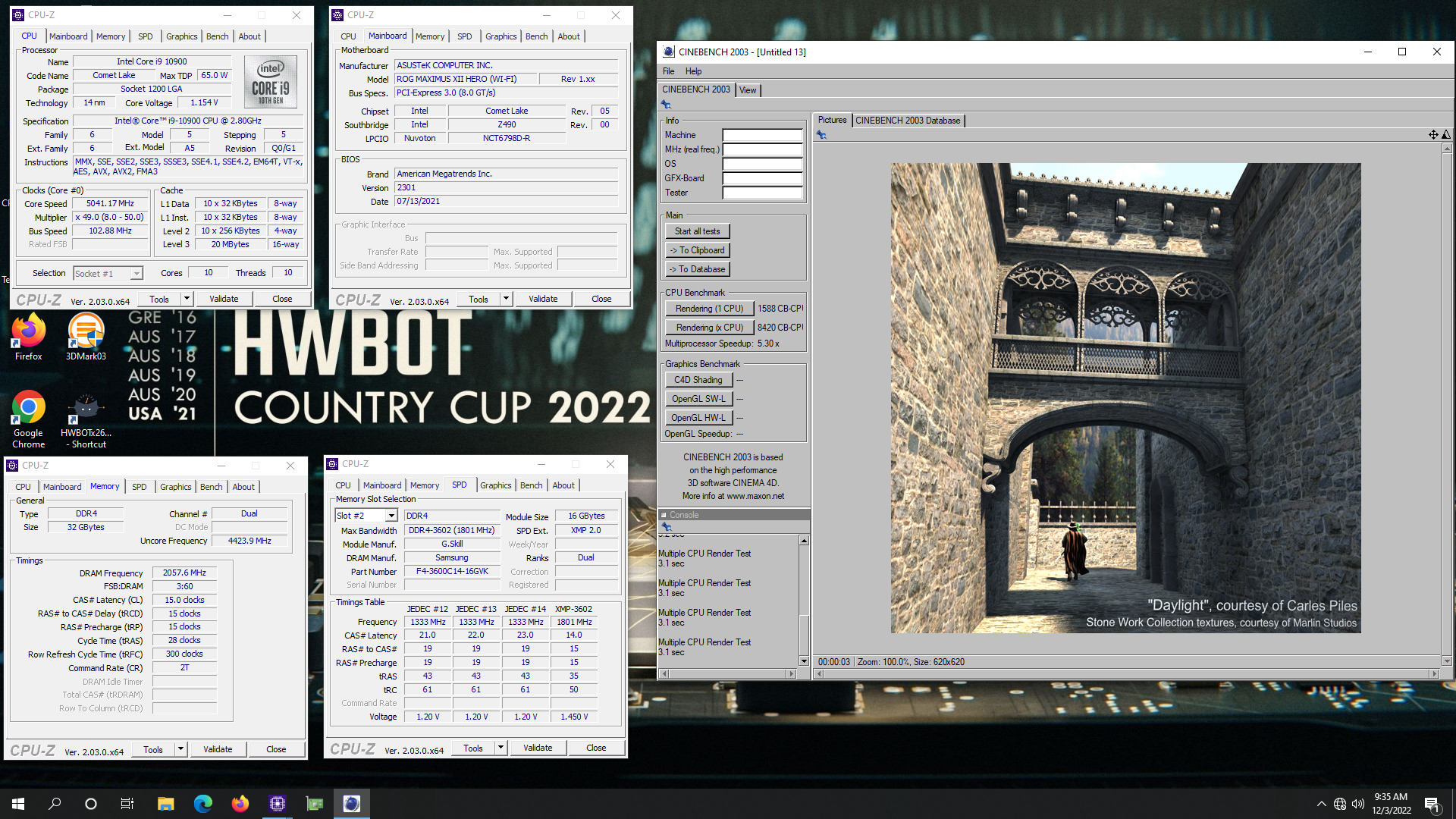The height and width of the screenshot is (819, 1456).
Task: Open the Firefox desktop shortcut
Action: pyautogui.click(x=29, y=337)
